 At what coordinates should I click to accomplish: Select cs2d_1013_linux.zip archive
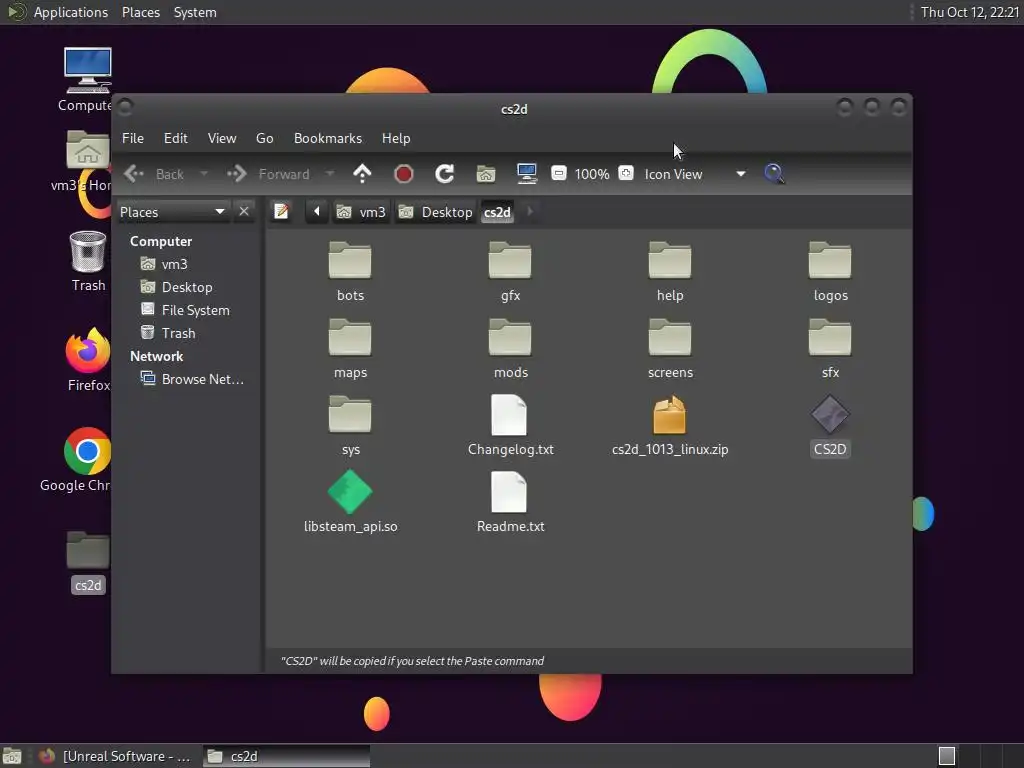point(670,426)
